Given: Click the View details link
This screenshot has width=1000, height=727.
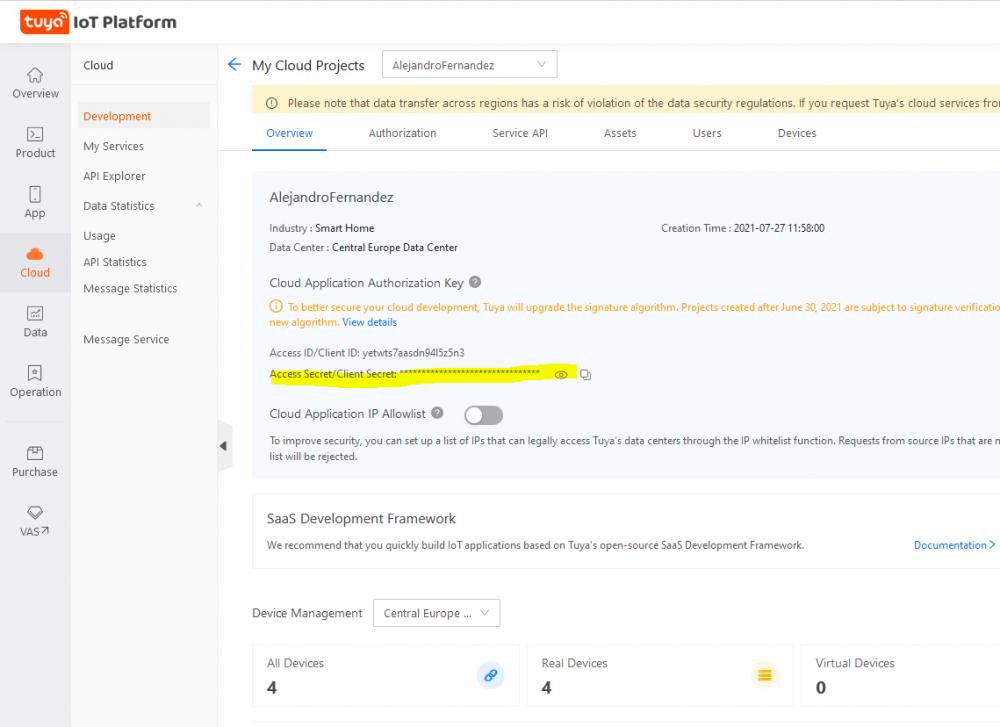Looking at the screenshot, I should point(369,322).
